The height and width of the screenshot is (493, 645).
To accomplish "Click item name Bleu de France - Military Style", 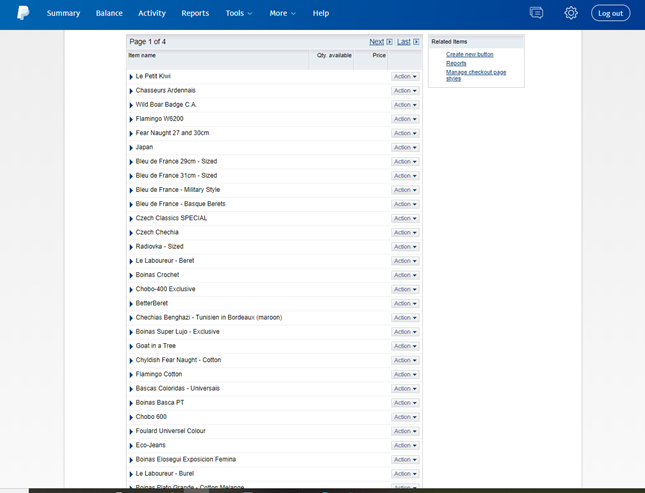I will click(x=178, y=190).
